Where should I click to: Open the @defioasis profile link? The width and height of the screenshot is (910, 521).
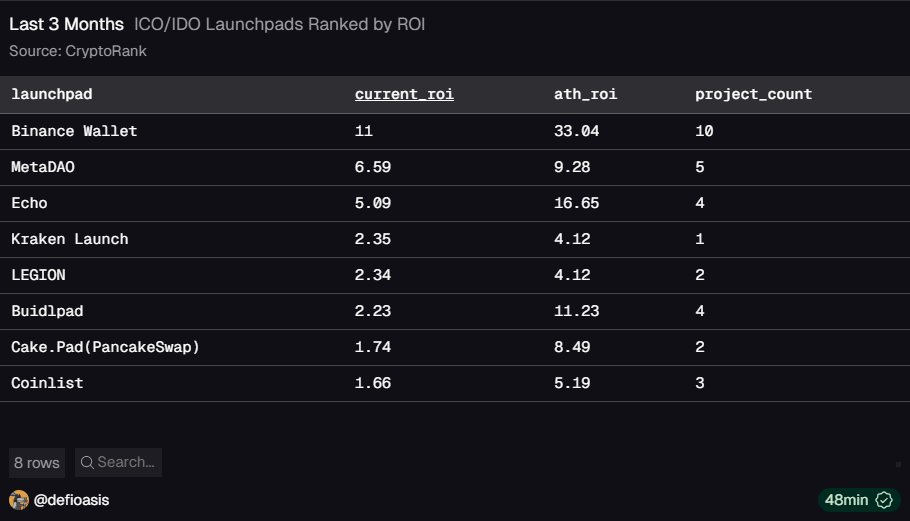pyautogui.click(x=71, y=500)
